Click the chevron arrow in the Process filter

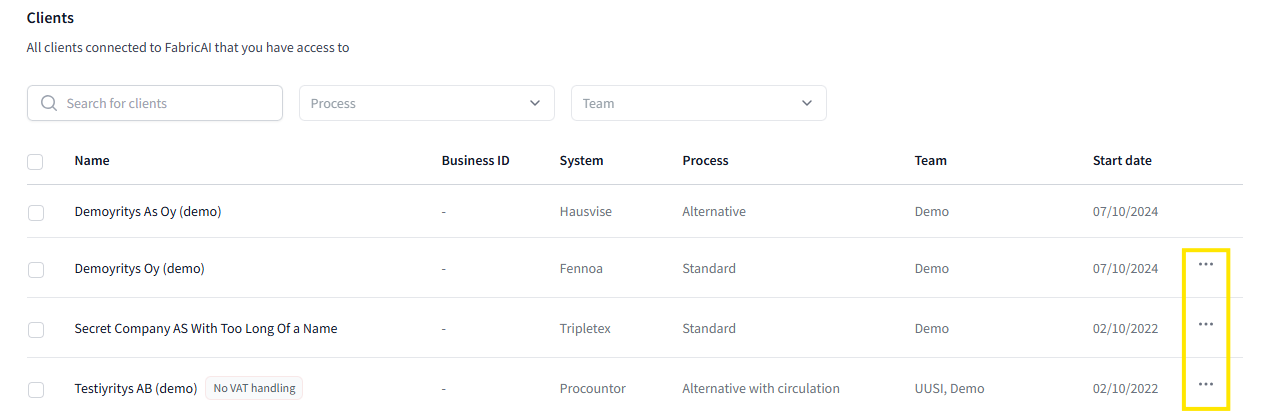[x=534, y=103]
